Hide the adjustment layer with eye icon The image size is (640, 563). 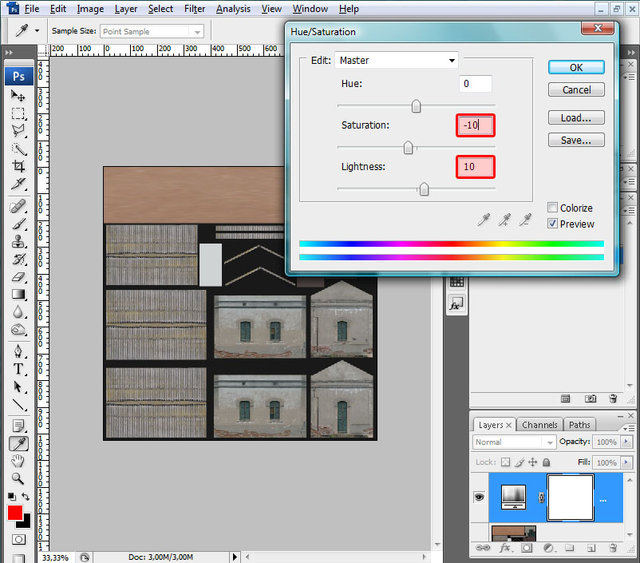click(x=479, y=496)
